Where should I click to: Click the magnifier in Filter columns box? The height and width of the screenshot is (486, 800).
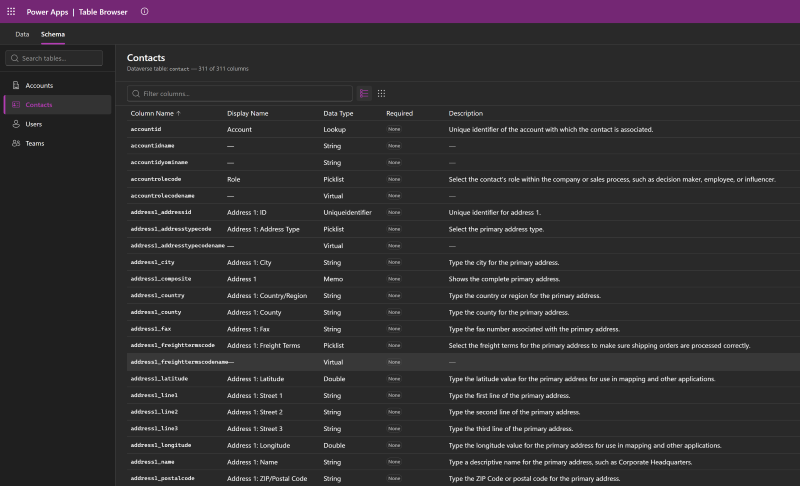136,93
